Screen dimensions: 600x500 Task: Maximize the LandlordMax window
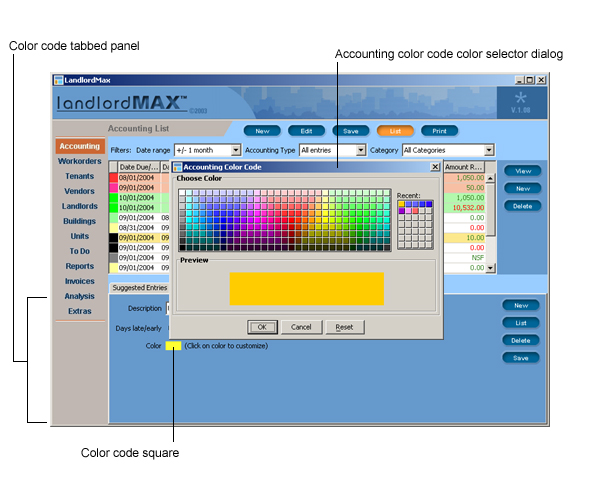(x=530, y=80)
